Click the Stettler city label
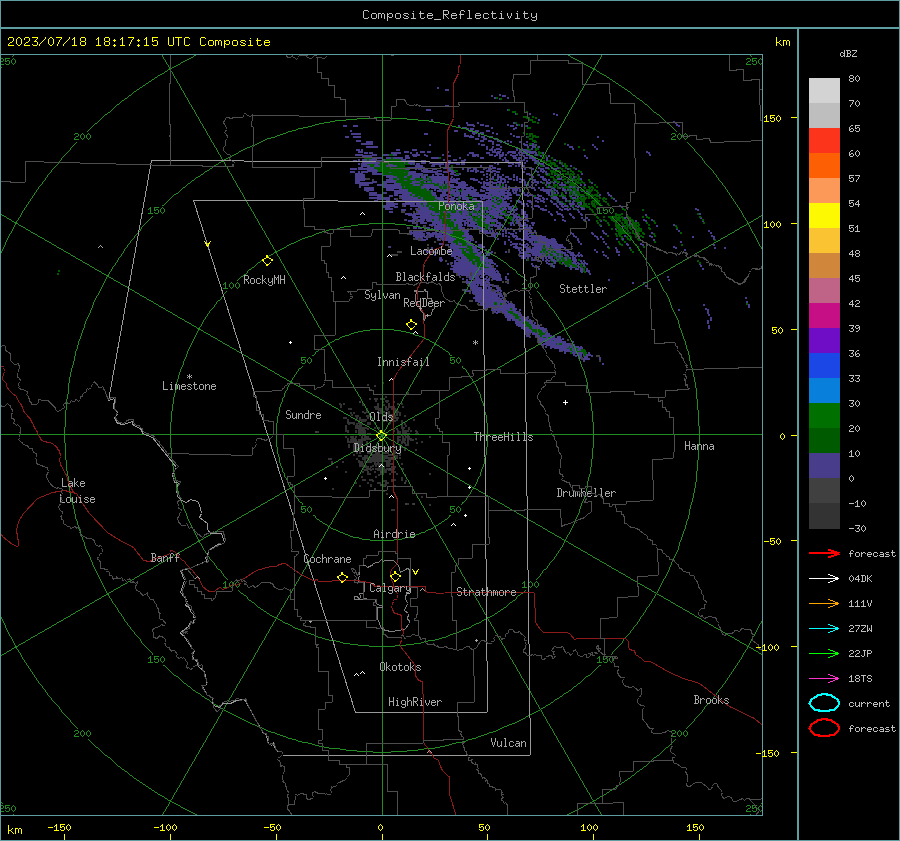The width and height of the screenshot is (900, 841). tap(583, 289)
